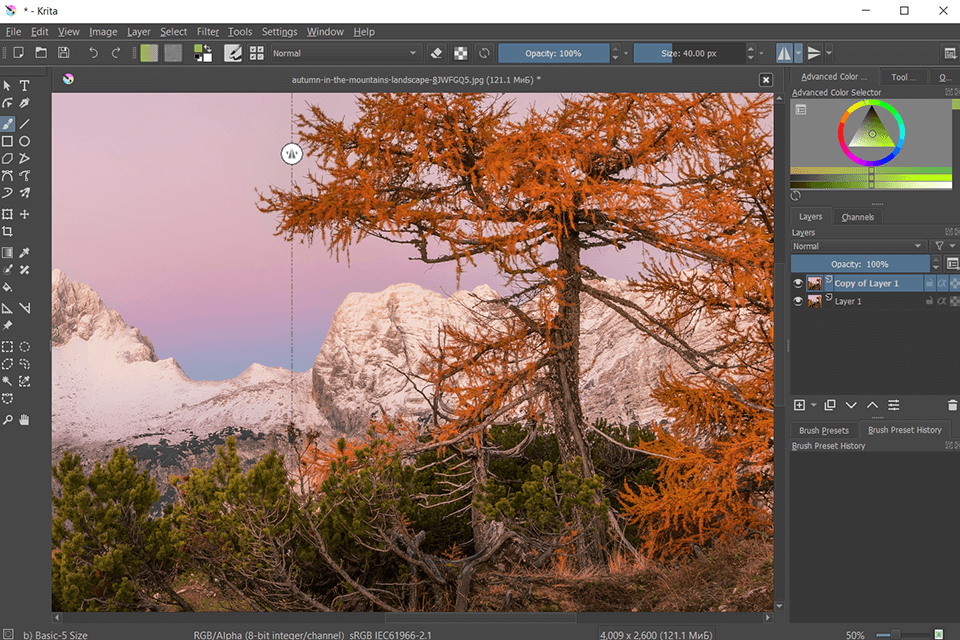The width and height of the screenshot is (960, 640).
Task: Select the Zoom magnifier tool
Action: 7,420
